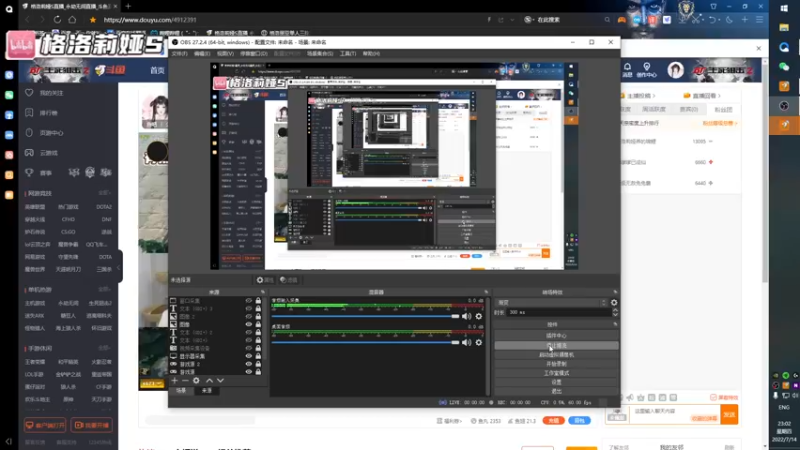Viewport: 800px width, 450px height.
Task: Click the Douyu page vertical scrollbar
Action: pyautogui.click(x=765, y=171)
